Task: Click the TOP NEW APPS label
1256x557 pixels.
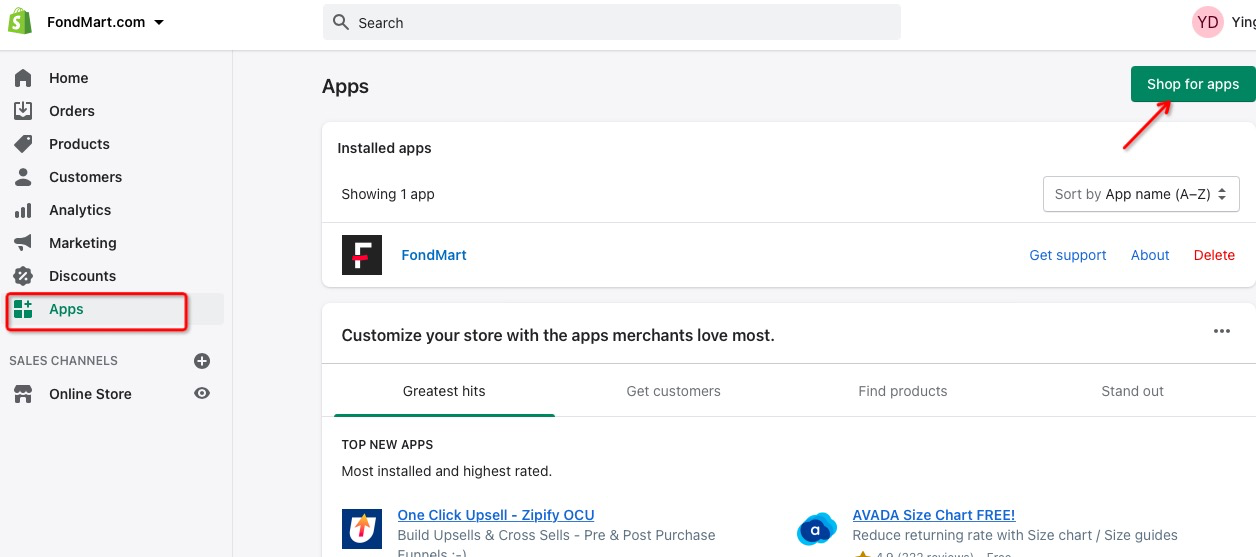Action: coord(387,444)
